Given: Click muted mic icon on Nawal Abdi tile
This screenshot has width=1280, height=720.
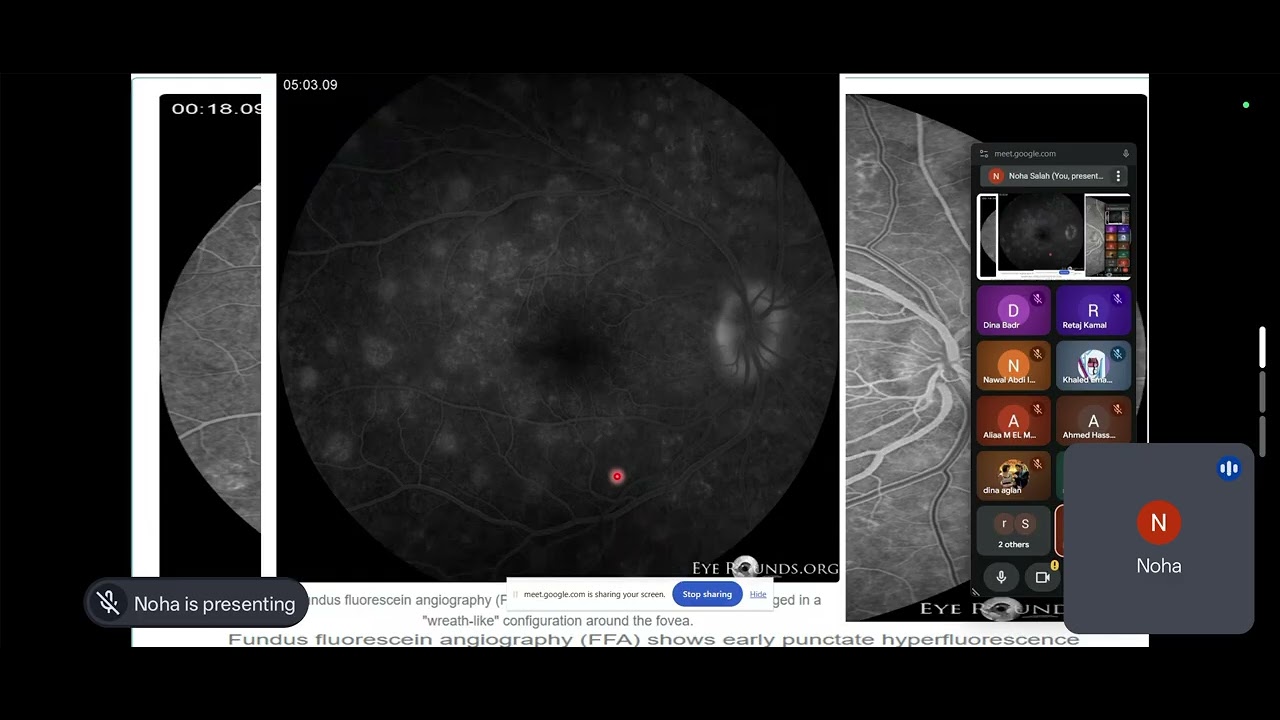Looking at the screenshot, I should tap(1038, 354).
